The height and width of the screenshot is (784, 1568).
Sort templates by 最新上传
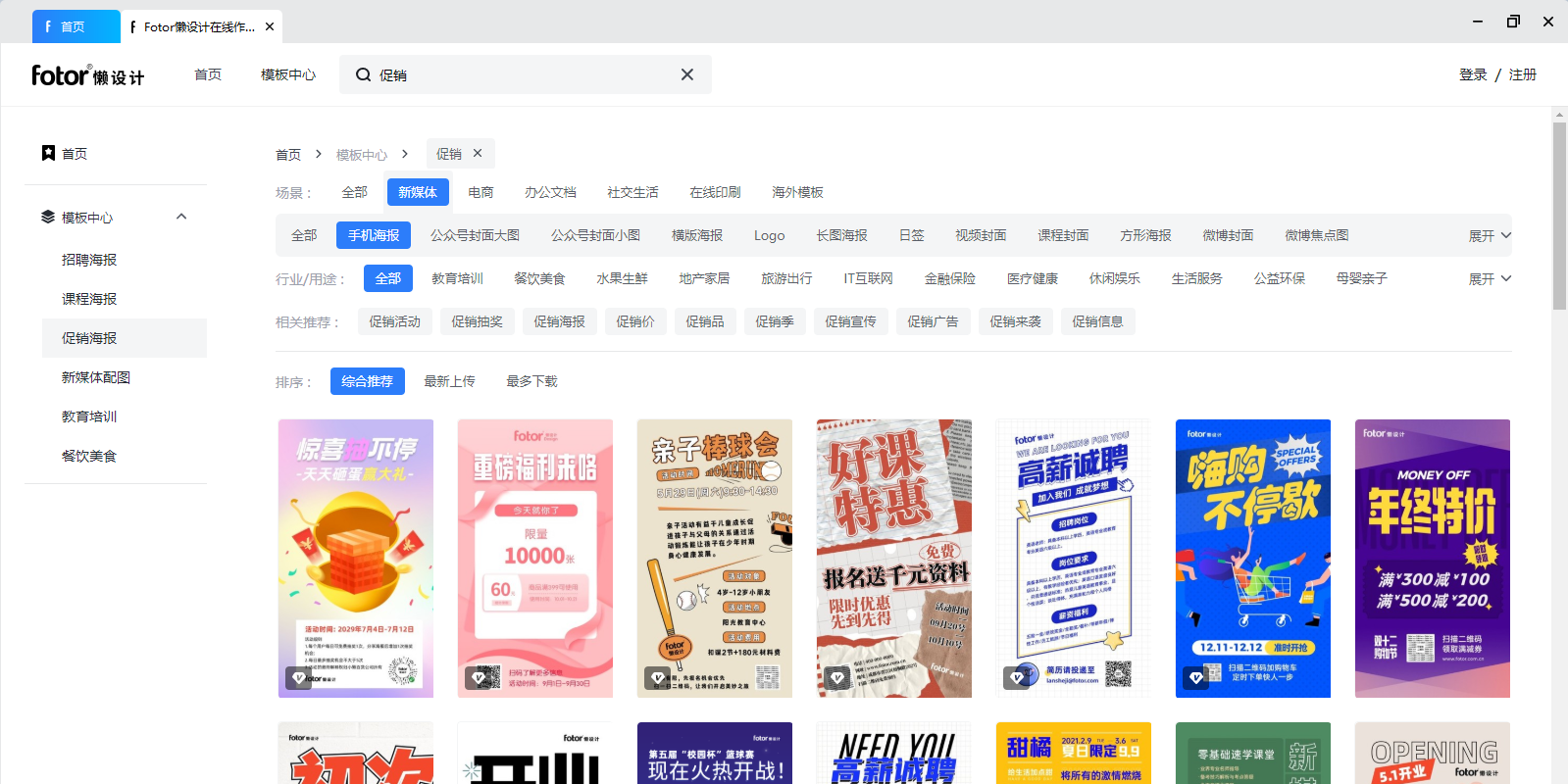(x=449, y=381)
